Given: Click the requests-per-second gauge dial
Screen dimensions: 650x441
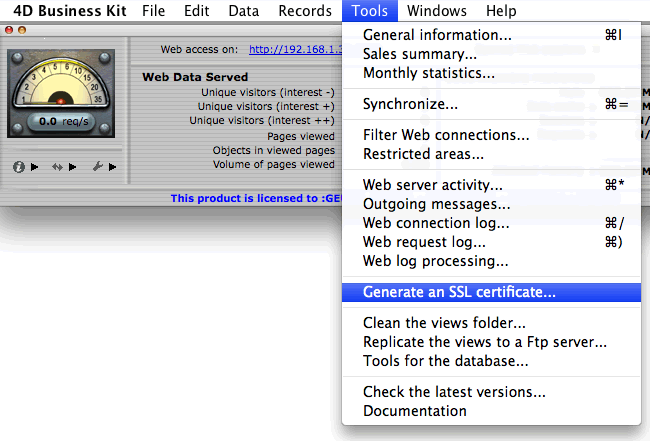Looking at the screenshot, I should (61, 93).
